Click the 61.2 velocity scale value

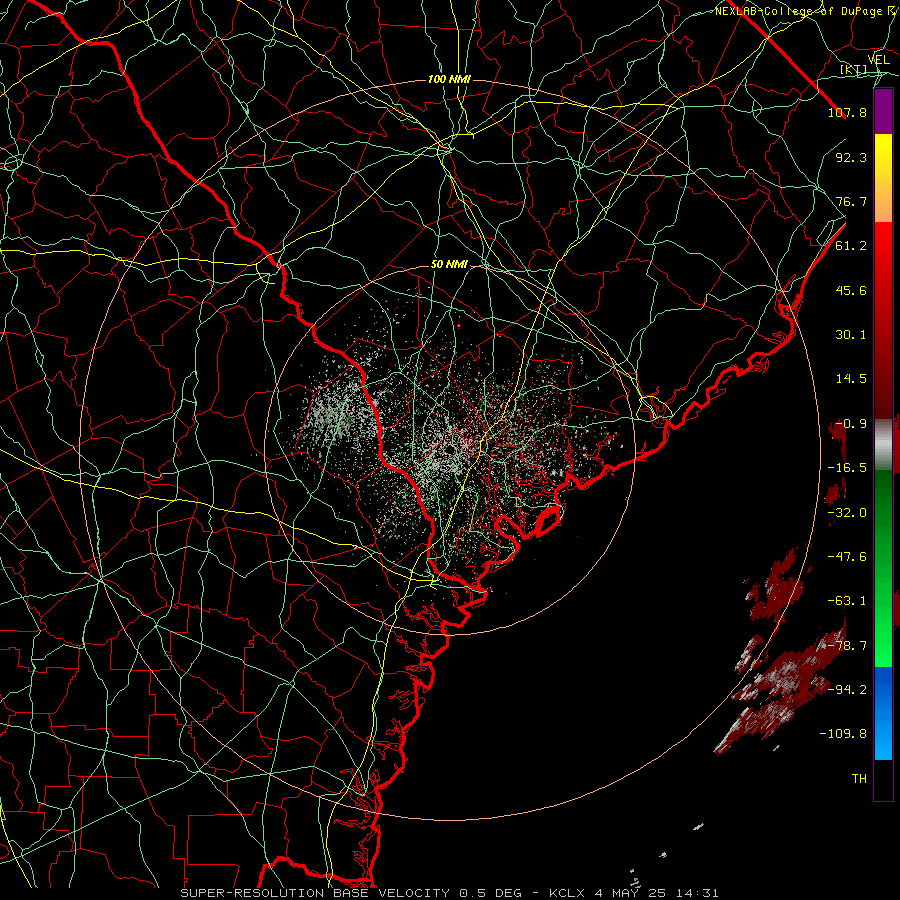851,246
